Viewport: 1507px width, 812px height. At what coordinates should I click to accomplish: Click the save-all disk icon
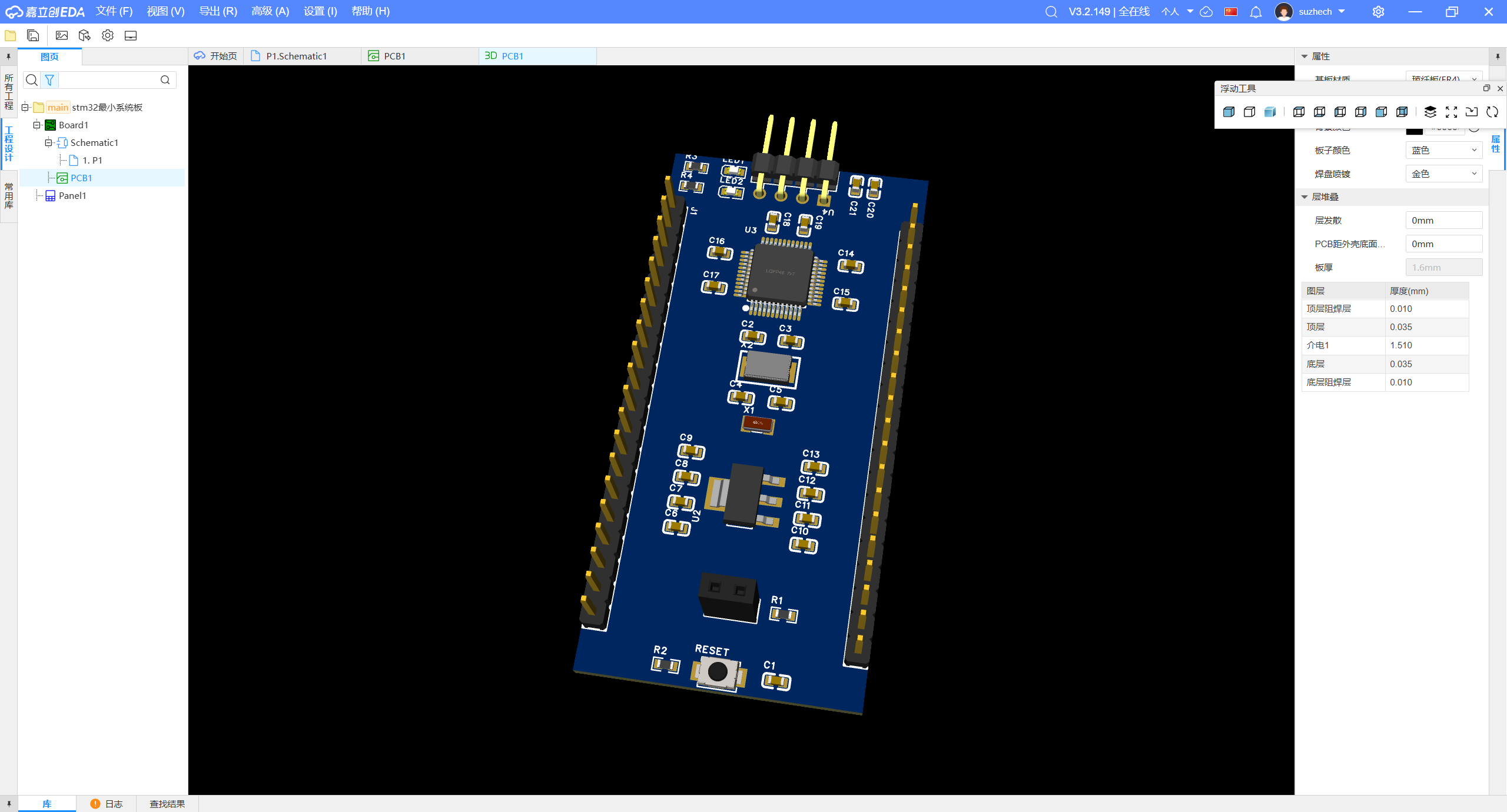(x=34, y=35)
